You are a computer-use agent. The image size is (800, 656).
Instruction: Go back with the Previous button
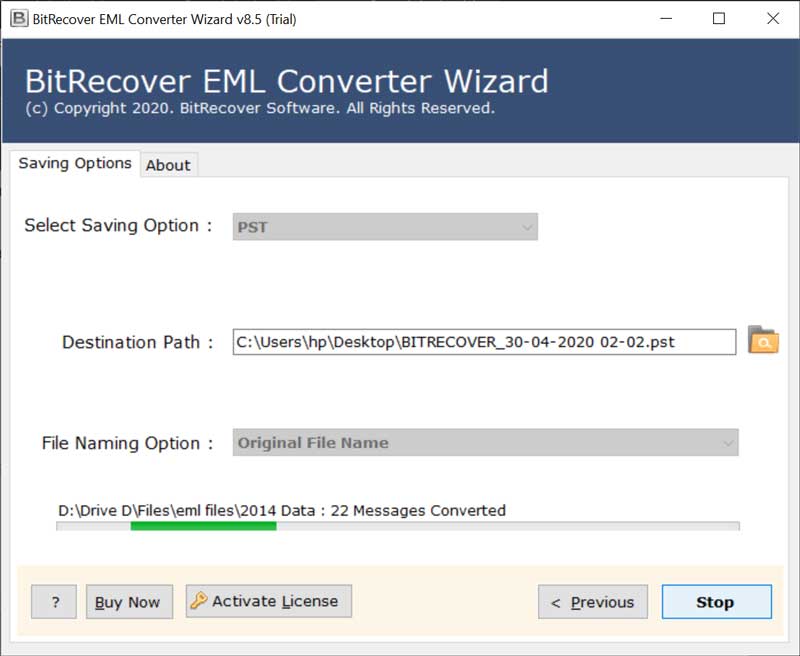(x=593, y=602)
